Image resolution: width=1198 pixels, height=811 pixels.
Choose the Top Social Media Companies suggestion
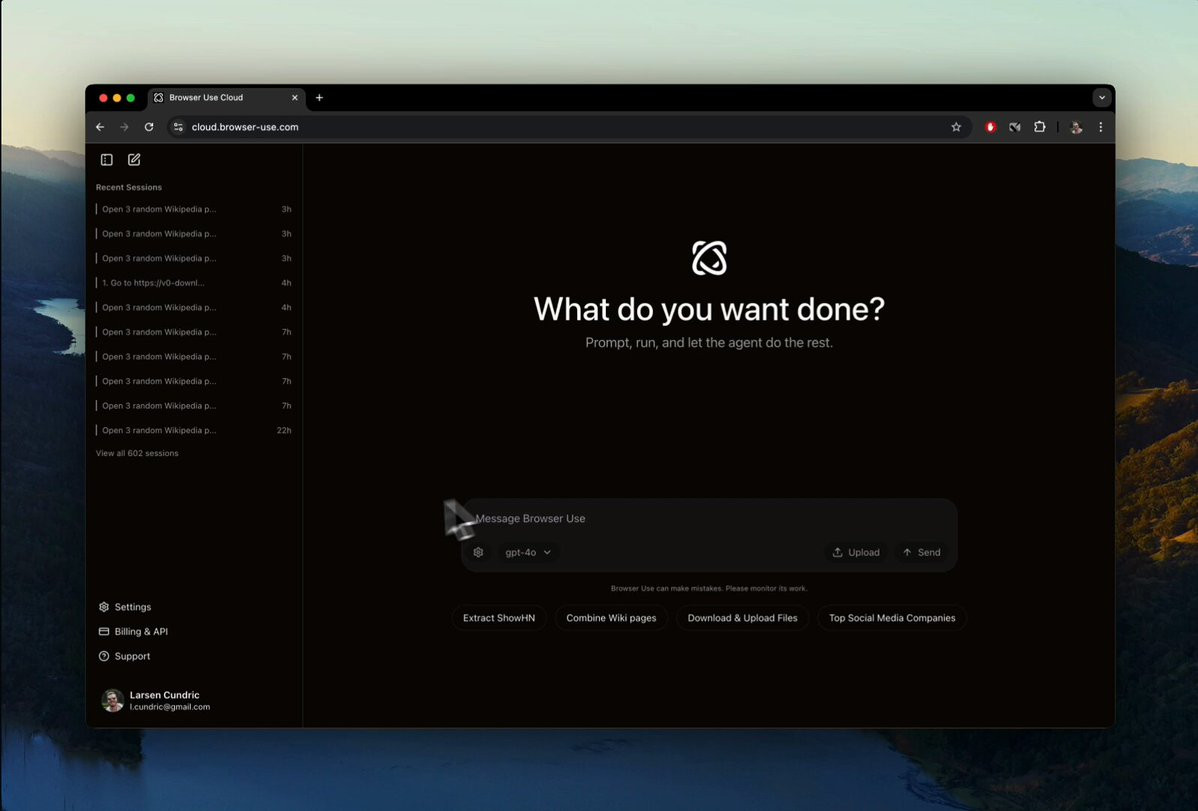pos(892,618)
